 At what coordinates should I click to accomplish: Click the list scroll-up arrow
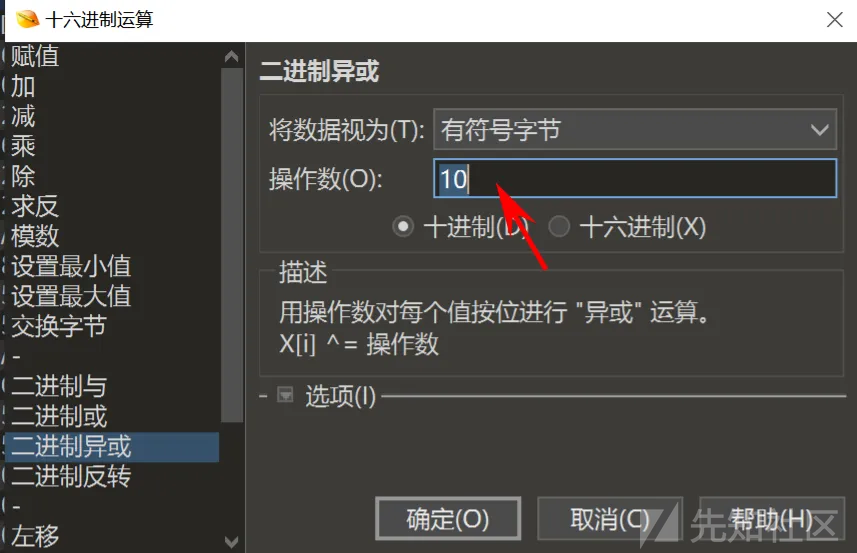coord(231,56)
